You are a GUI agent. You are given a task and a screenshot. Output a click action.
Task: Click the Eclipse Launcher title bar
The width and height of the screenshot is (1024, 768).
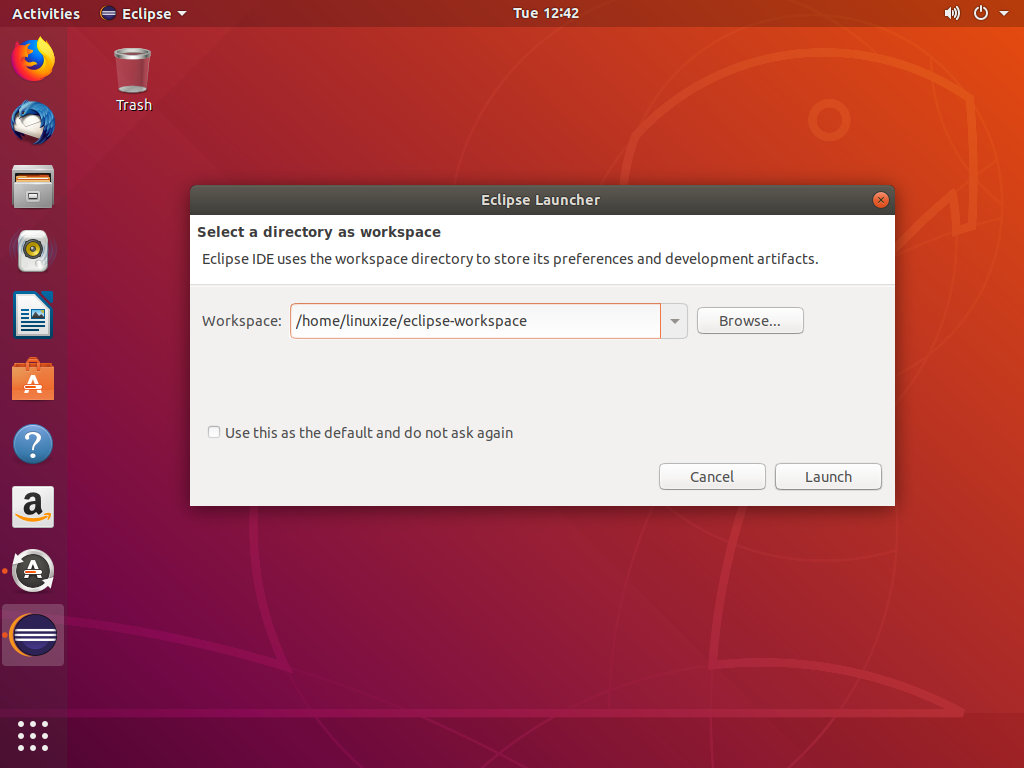[x=541, y=200]
